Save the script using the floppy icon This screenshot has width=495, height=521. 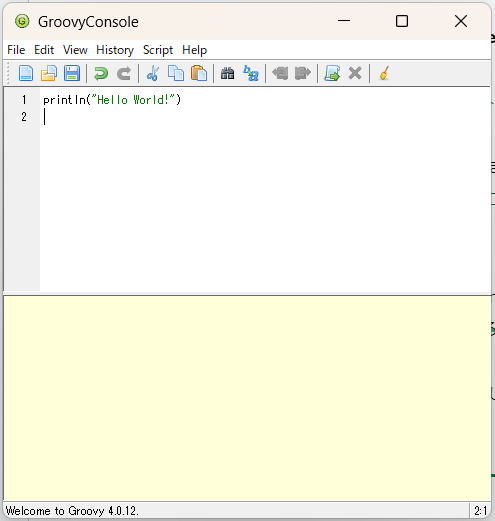tap(72, 73)
